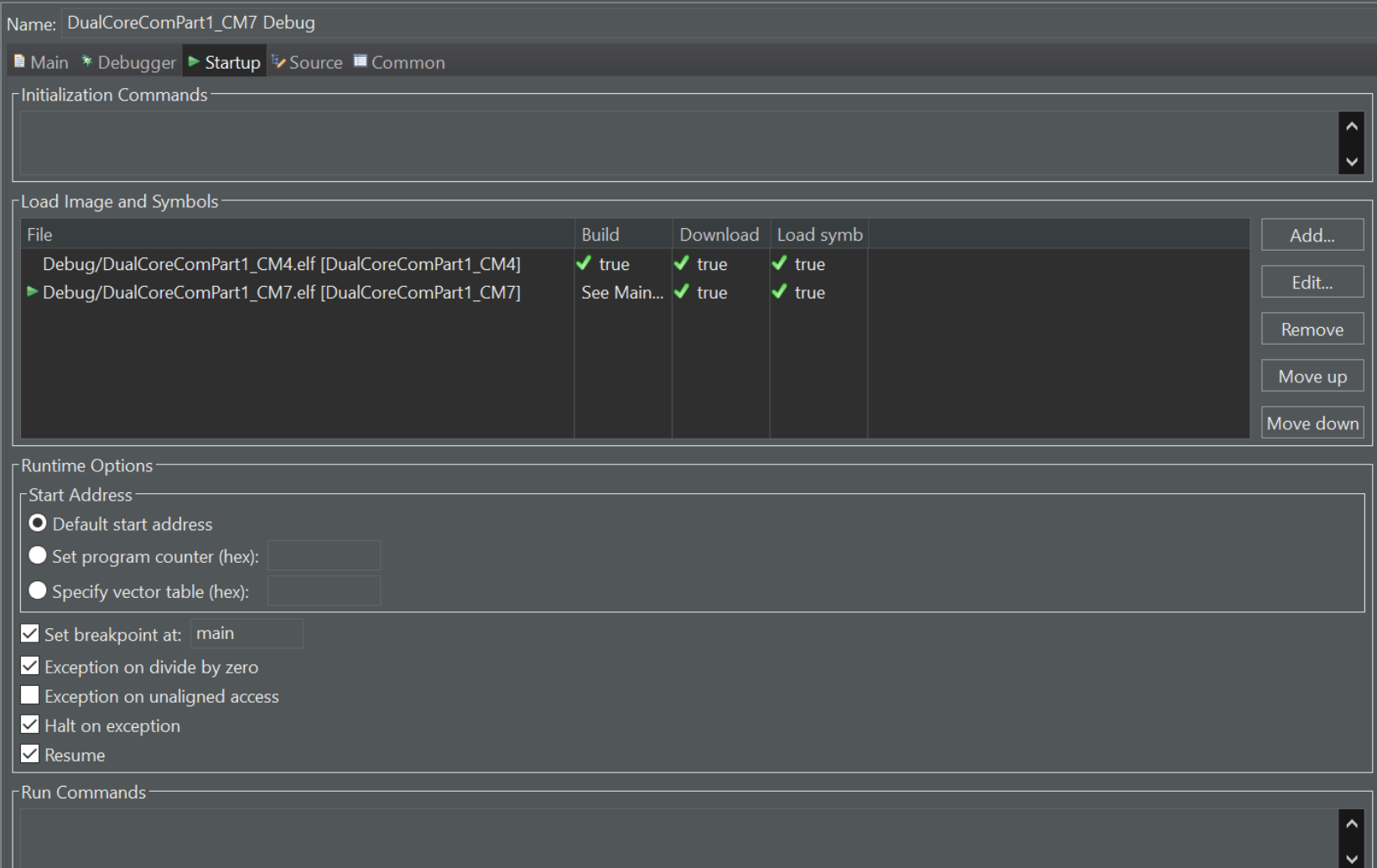Image resolution: width=1377 pixels, height=868 pixels.
Task: Disable the Resume checkbox
Action: point(30,755)
